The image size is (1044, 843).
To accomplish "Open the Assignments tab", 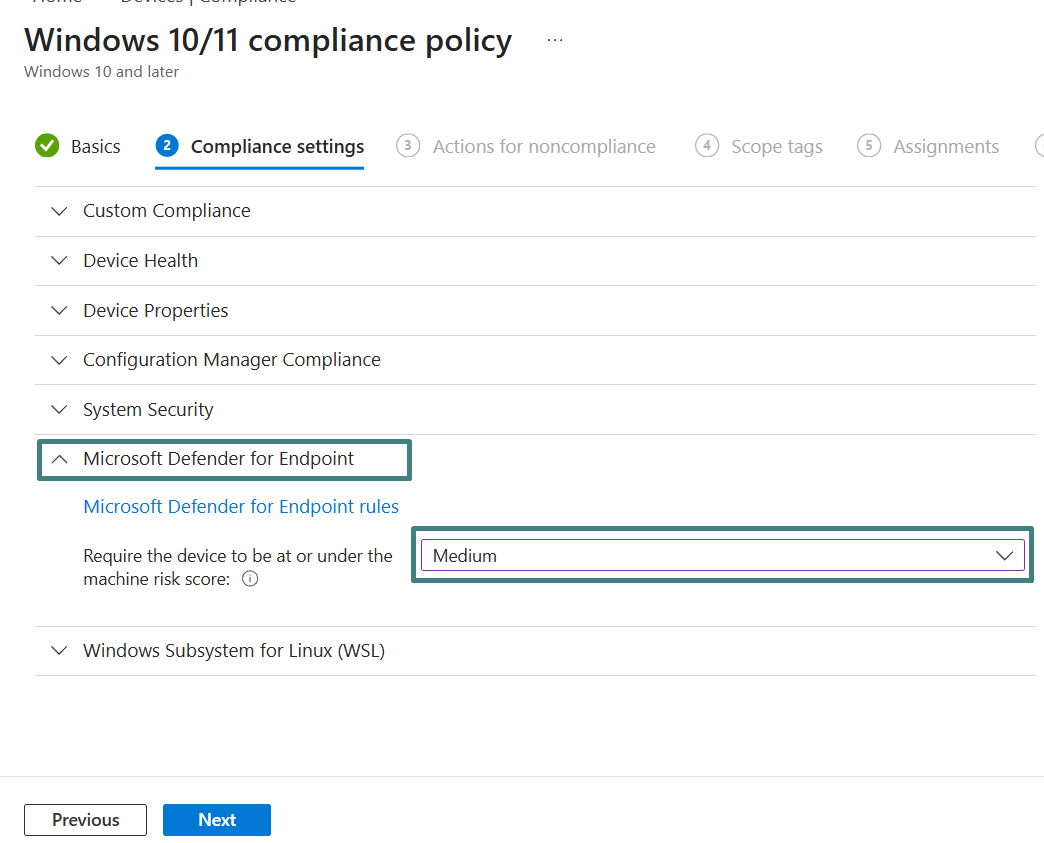I will point(945,147).
